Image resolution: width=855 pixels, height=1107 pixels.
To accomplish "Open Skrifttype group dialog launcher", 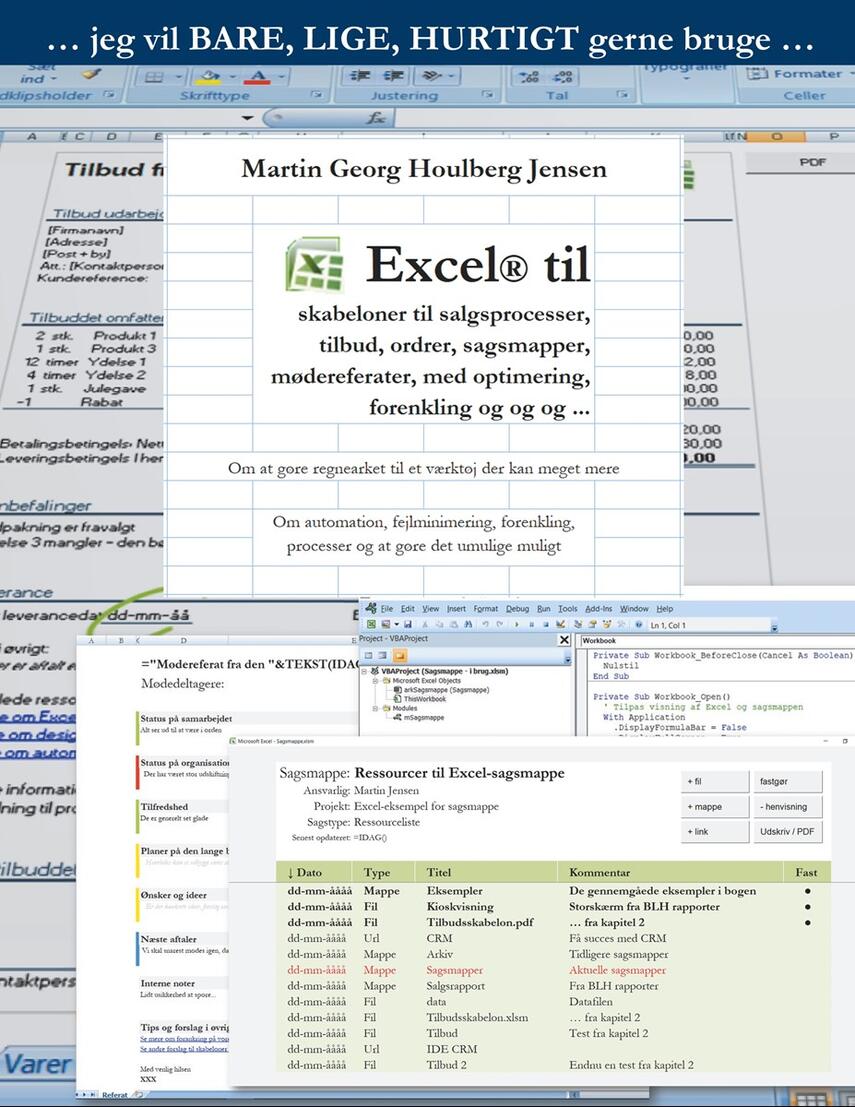I will click(317, 94).
